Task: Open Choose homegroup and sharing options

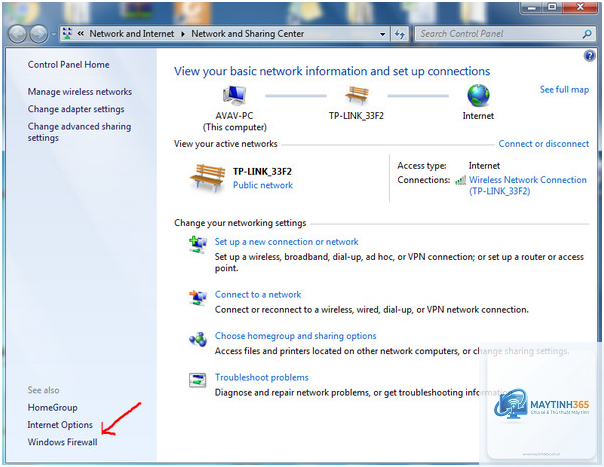Action: [295, 336]
